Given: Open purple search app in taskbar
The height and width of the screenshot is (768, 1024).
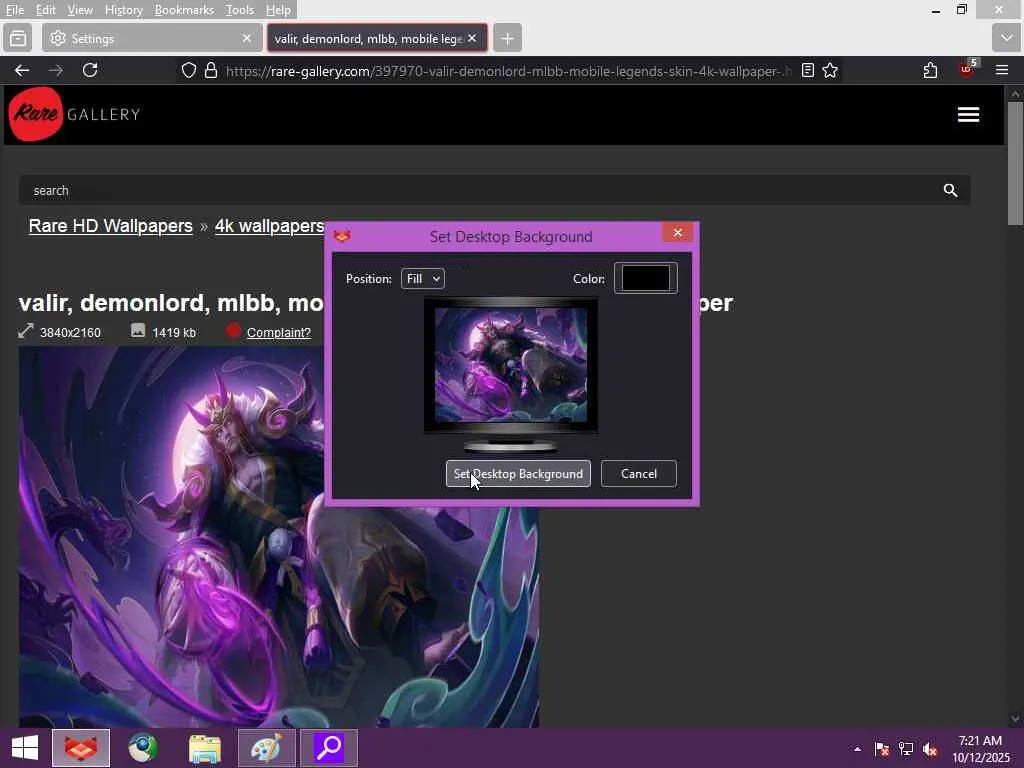Looking at the screenshot, I should click(329, 748).
